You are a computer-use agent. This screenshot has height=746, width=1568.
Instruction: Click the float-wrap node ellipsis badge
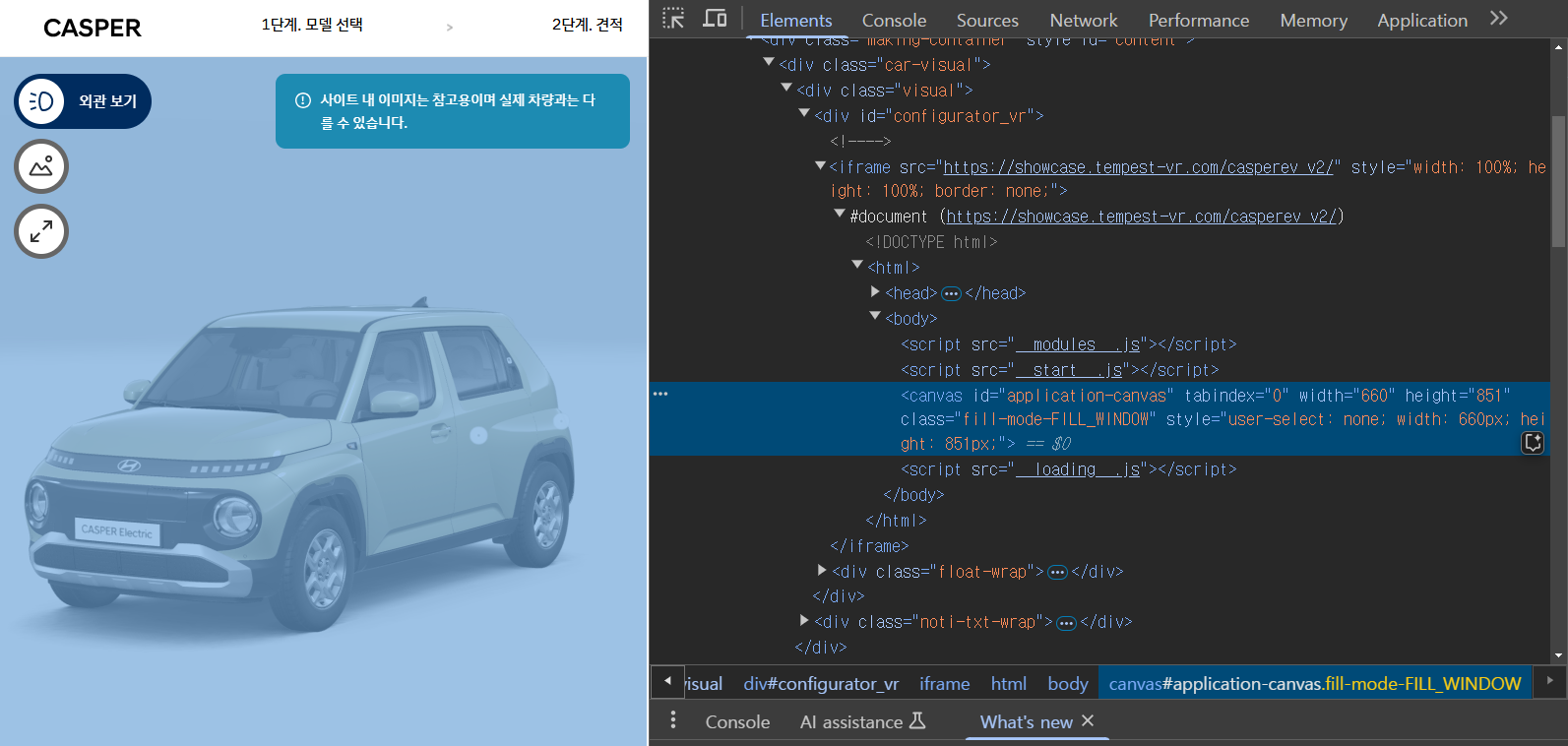pyautogui.click(x=1057, y=572)
